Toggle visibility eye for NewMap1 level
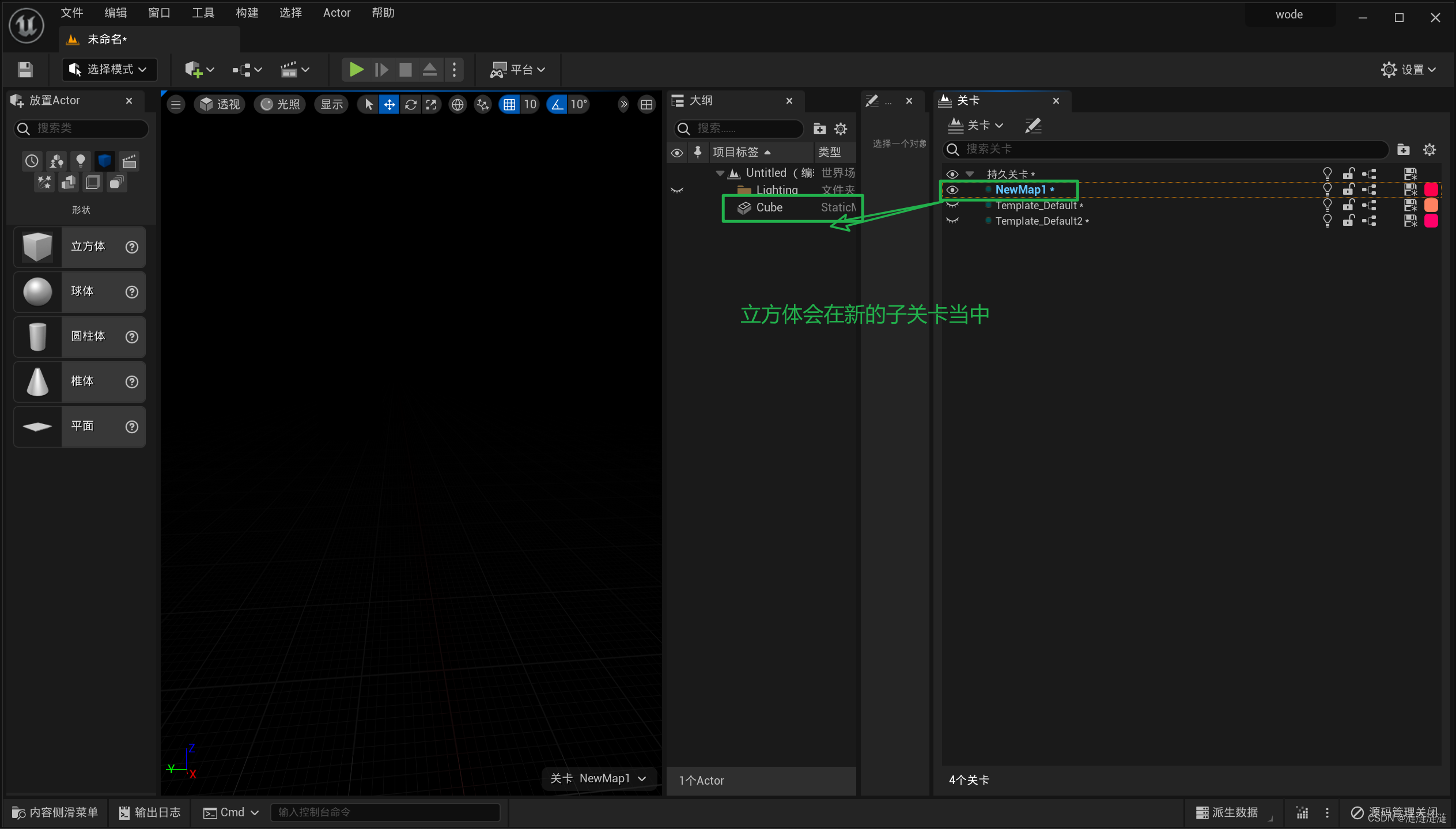The image size is (1456, 829). pos(952,190)
